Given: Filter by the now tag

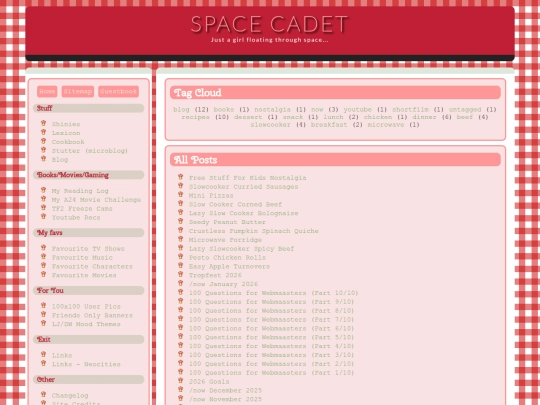Looking at the screenshot, I should click(x=317, y=110).
